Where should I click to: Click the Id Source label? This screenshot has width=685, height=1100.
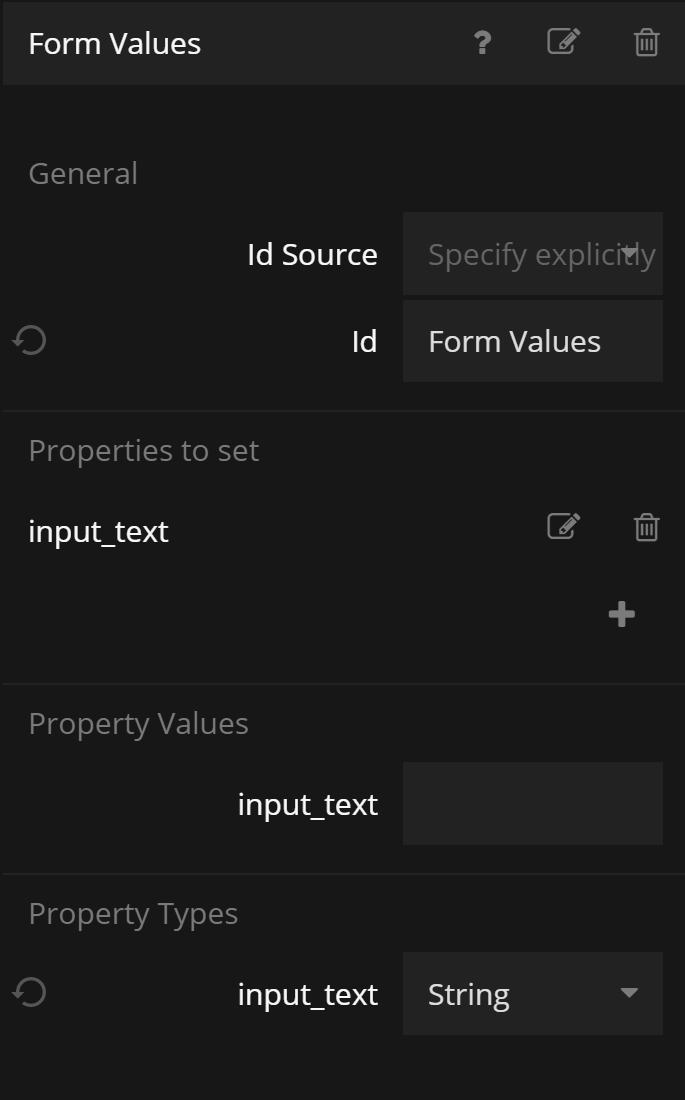312,254
